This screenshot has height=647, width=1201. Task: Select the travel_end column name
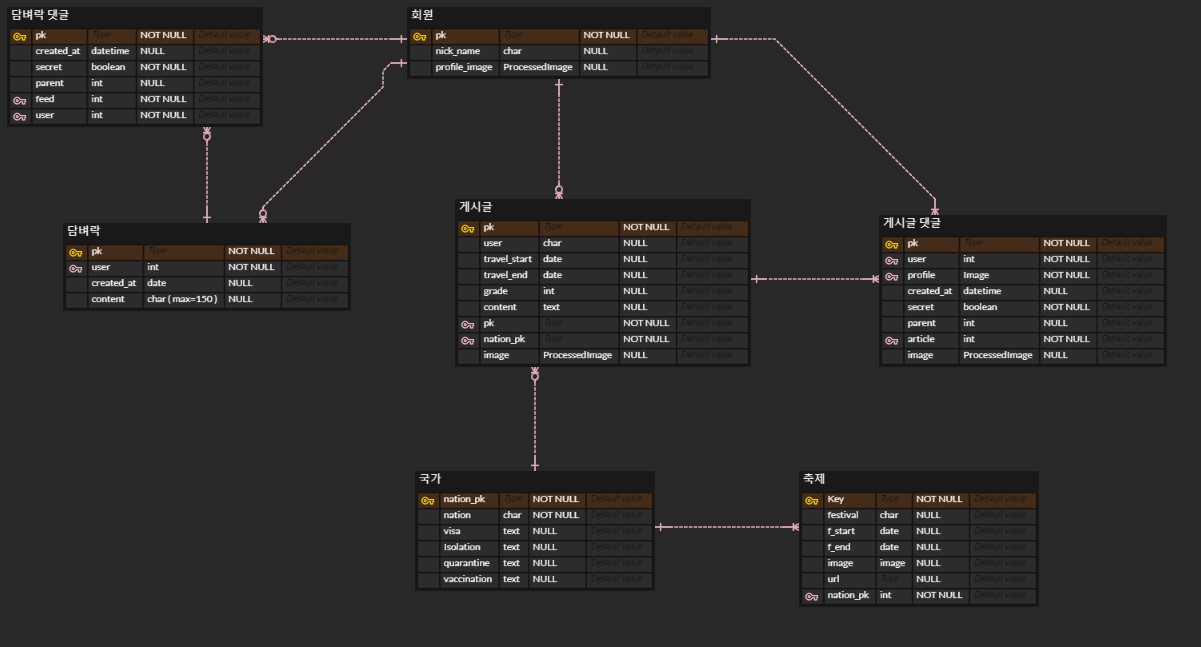[505, 275]
